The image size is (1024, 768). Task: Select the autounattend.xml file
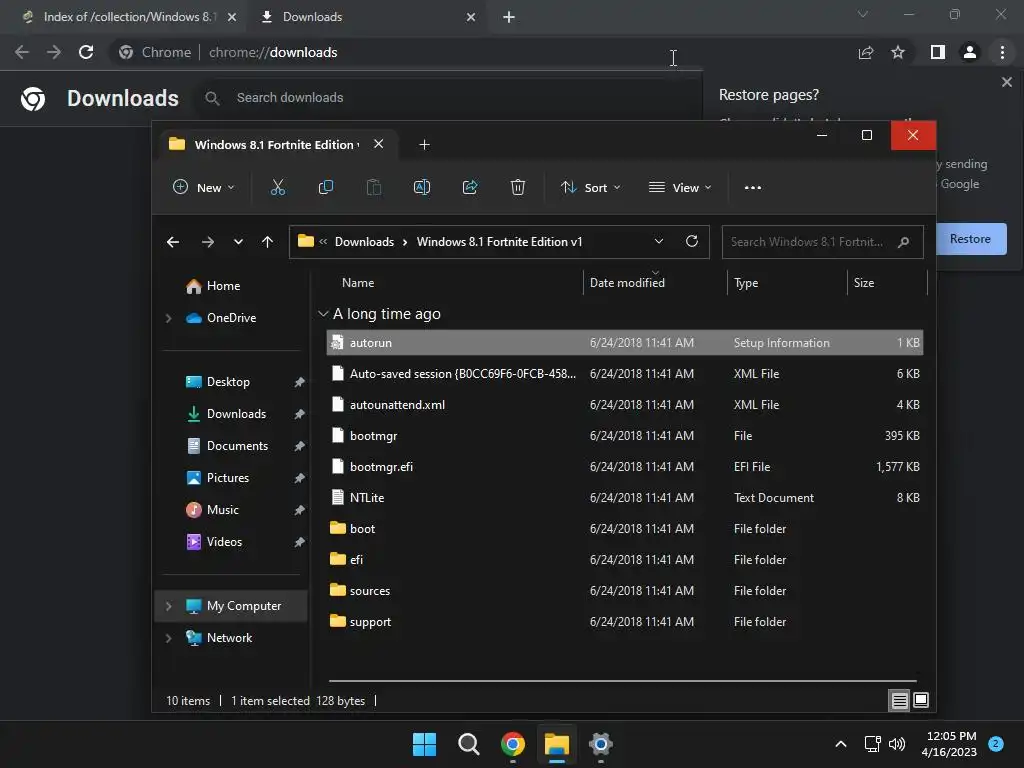625,405
